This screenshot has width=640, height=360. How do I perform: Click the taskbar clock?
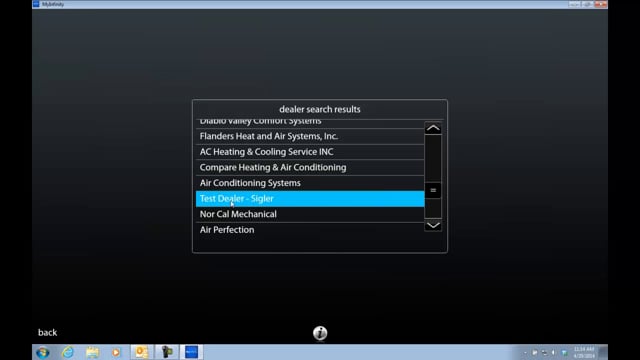tap(584, 352)
